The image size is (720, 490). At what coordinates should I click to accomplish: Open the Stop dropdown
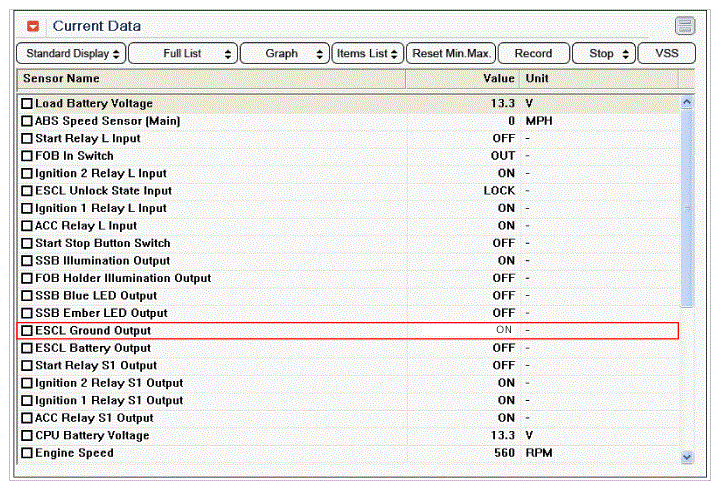coord(604,53)
